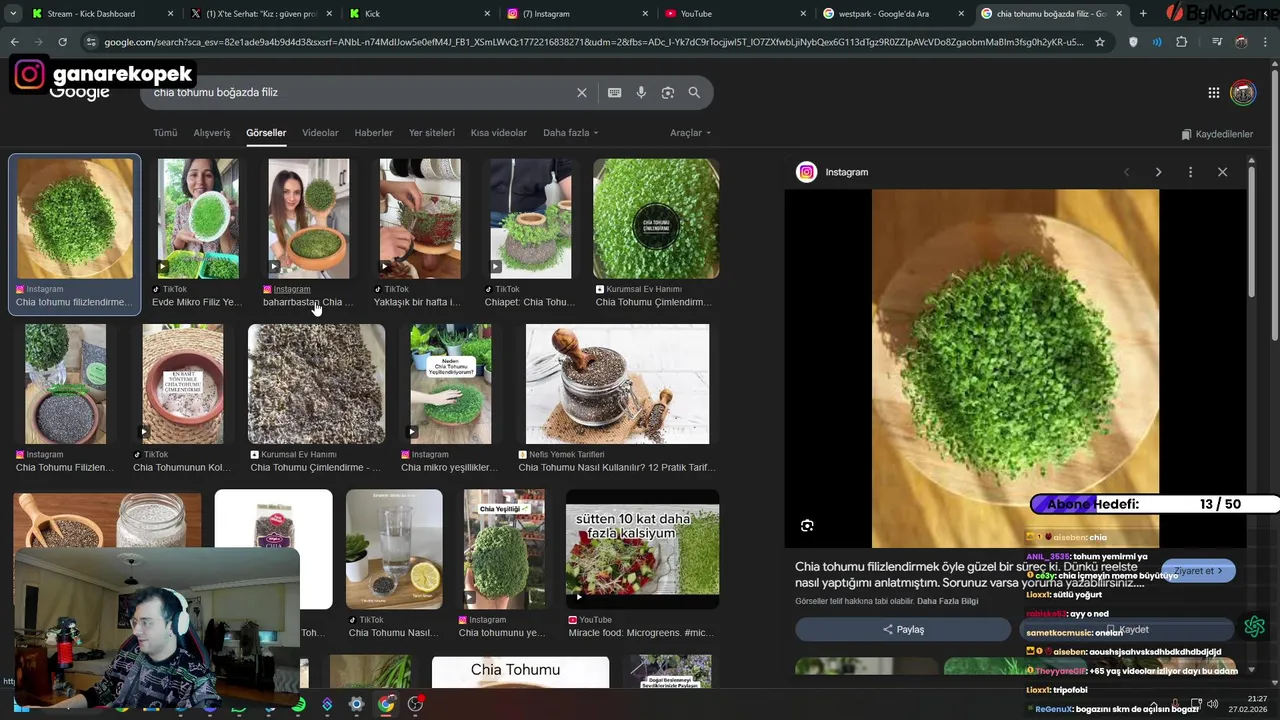This screenshot has width=1280, height=720.
Task: Show the next image in the preview panel
Action: 1158,172
